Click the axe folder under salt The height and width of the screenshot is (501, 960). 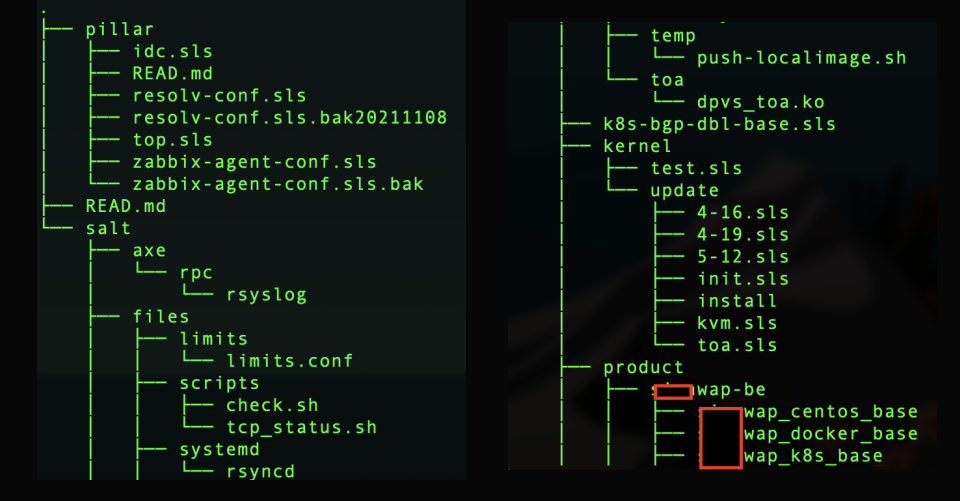[x=149, y=250]
